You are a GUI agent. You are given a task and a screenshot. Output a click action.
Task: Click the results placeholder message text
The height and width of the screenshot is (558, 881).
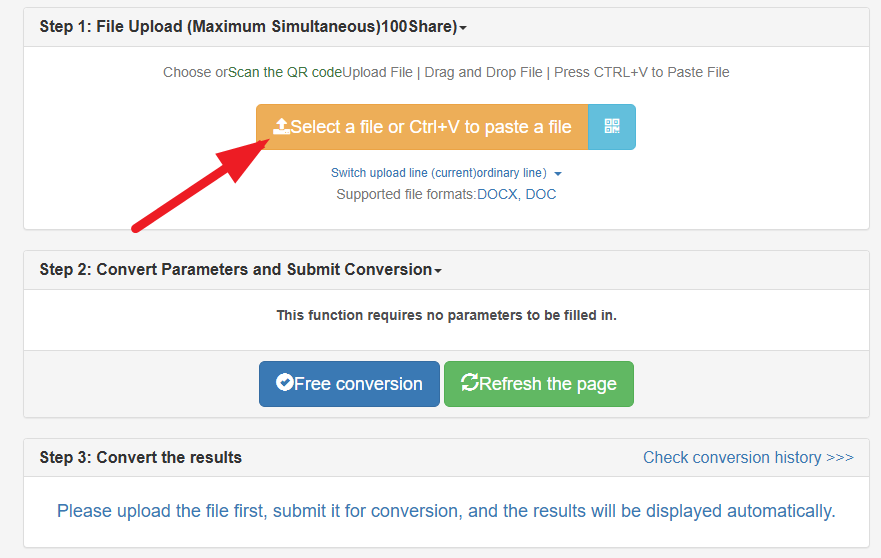click(x=445, y=511)
